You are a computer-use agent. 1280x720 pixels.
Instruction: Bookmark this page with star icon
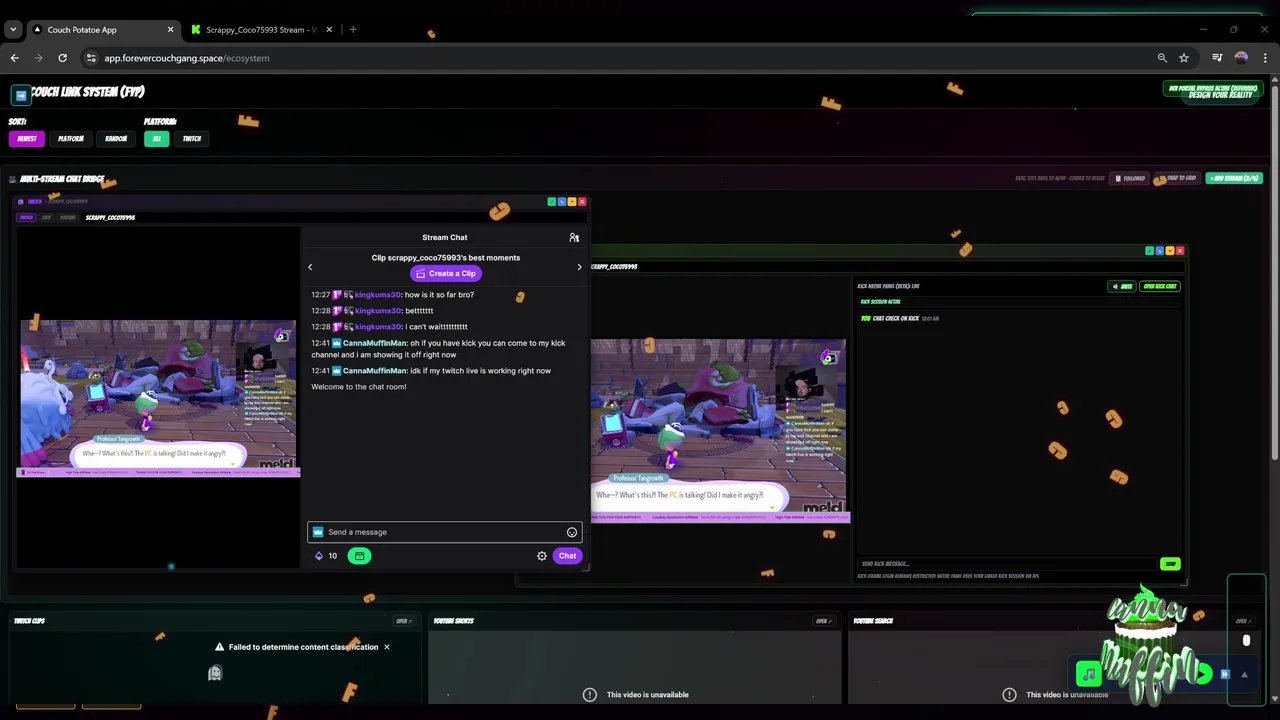[x=1184, y=58]
